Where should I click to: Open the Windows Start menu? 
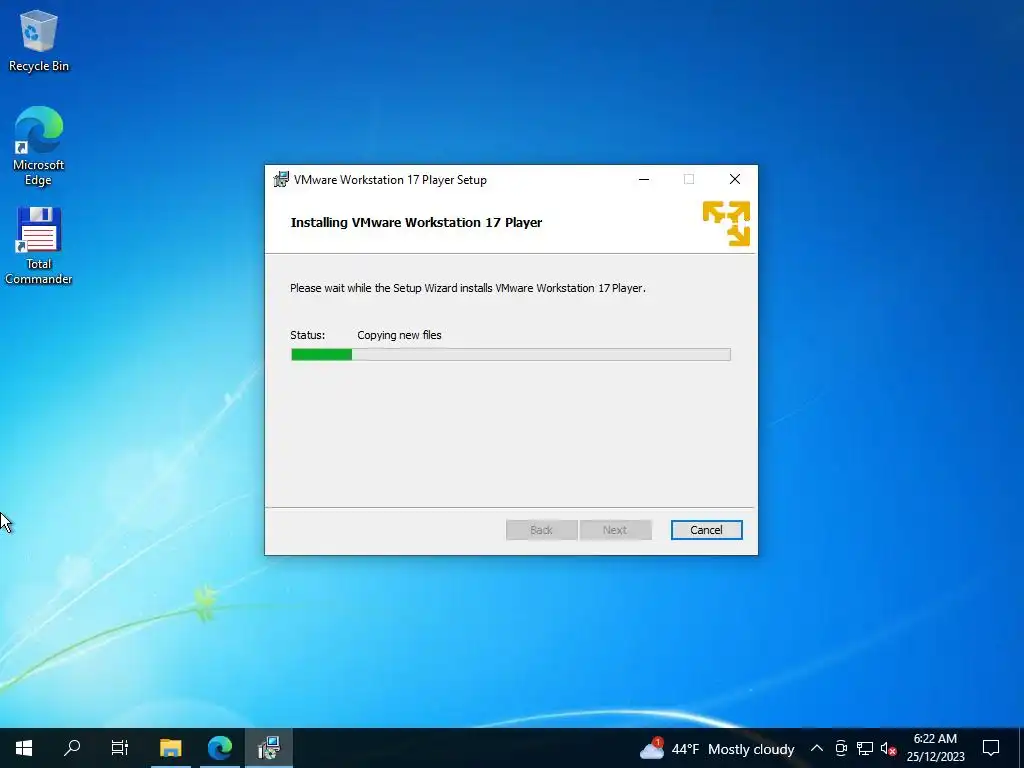tap(24, 748)
